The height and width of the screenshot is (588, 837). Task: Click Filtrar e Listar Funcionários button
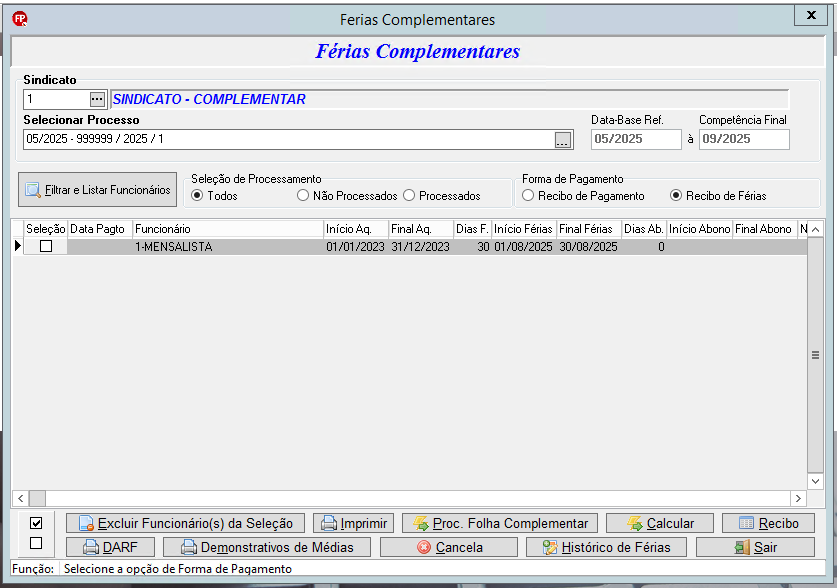tap(98, 189)
